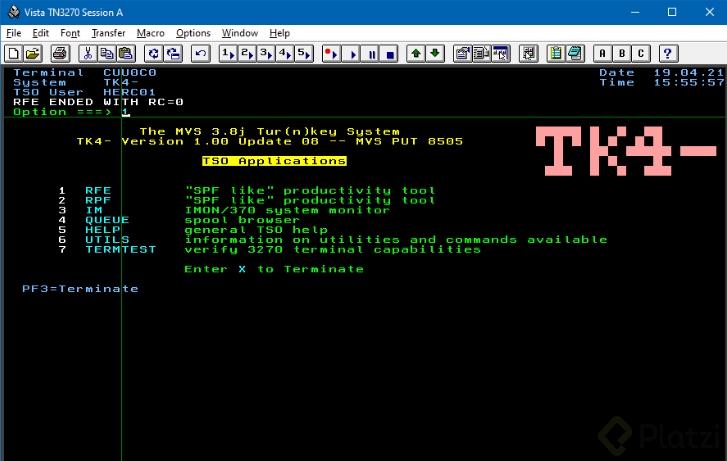Click the yellow clipboard notepad icon

pyautogui.click(x=556, y=53)
